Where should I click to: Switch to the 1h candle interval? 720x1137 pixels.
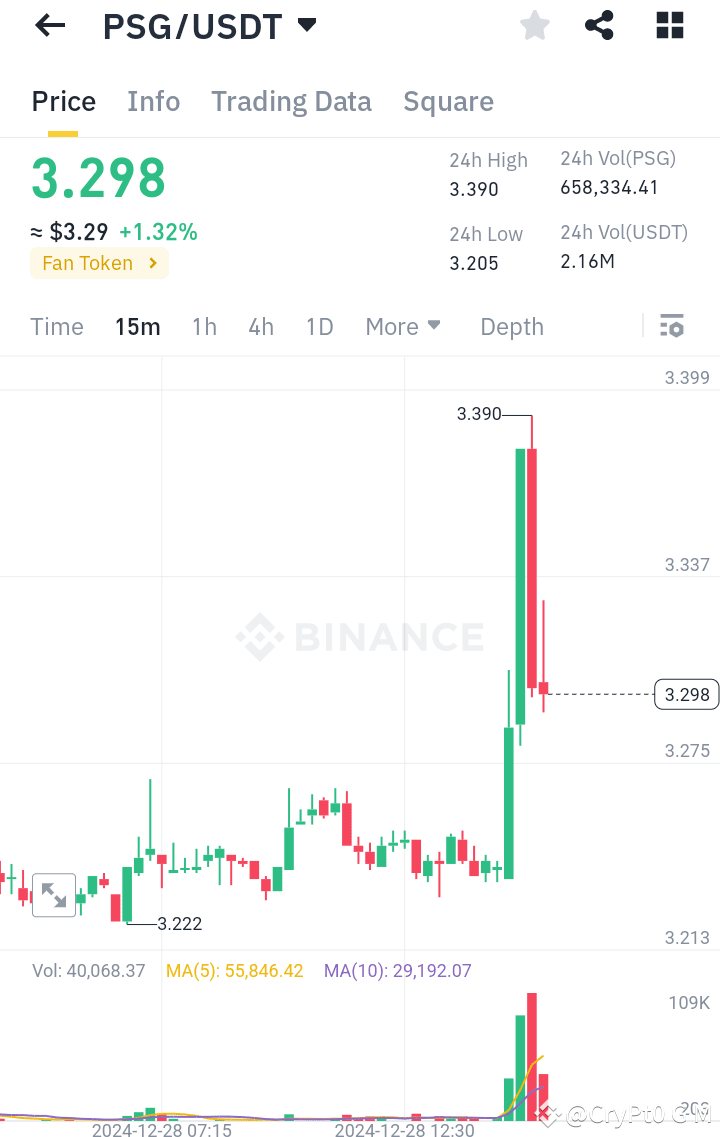click(x=204, y=326)
